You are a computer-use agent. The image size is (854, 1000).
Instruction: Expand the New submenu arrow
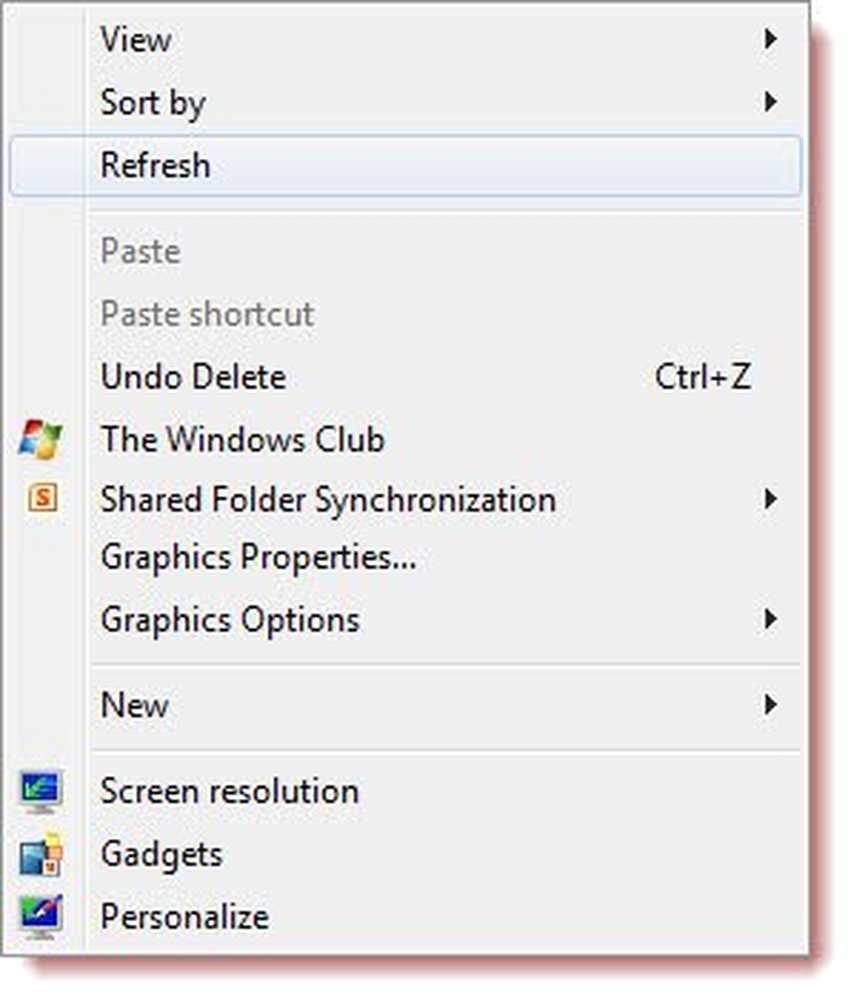pos(769,705)
